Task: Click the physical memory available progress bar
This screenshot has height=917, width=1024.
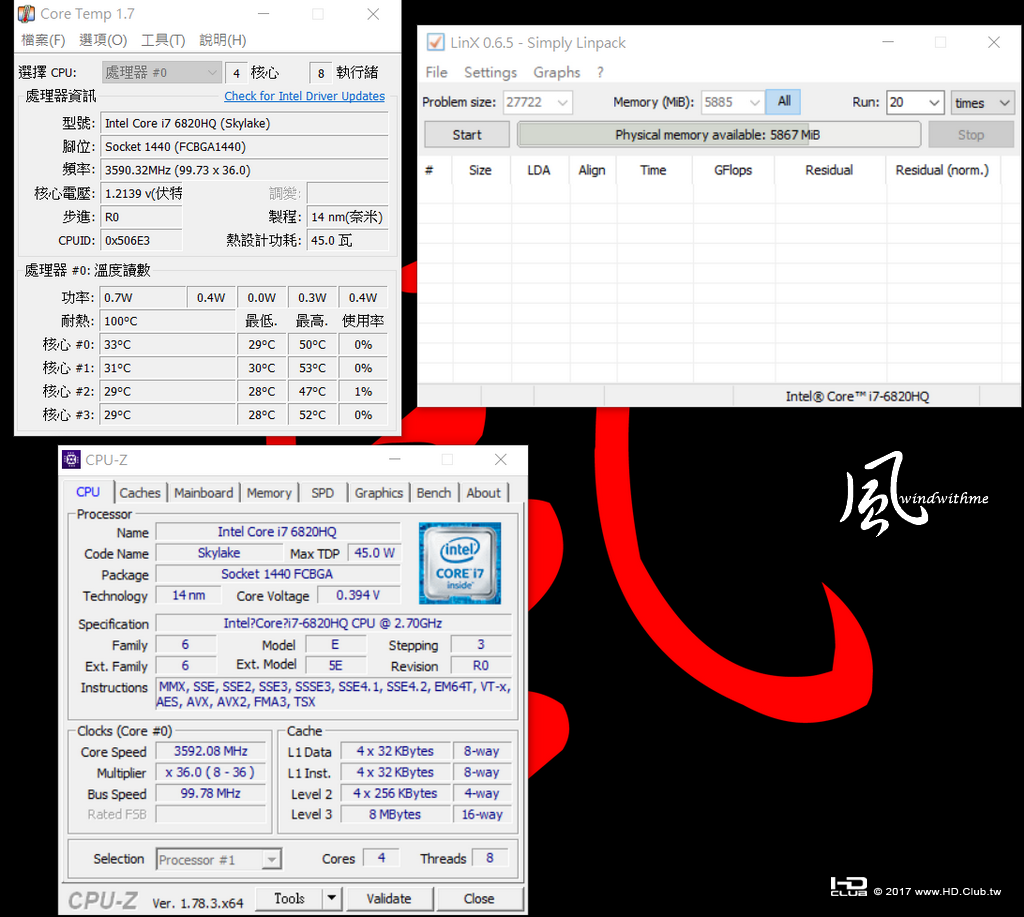Action: click(x=718, y=135)
